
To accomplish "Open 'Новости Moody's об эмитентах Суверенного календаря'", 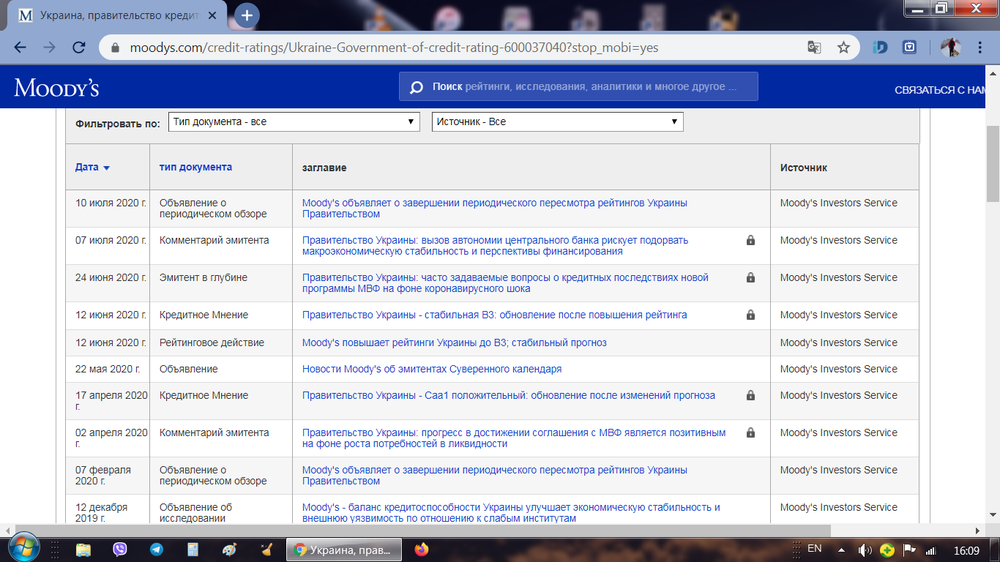I will pyautogui.click(x=431, y=369).
